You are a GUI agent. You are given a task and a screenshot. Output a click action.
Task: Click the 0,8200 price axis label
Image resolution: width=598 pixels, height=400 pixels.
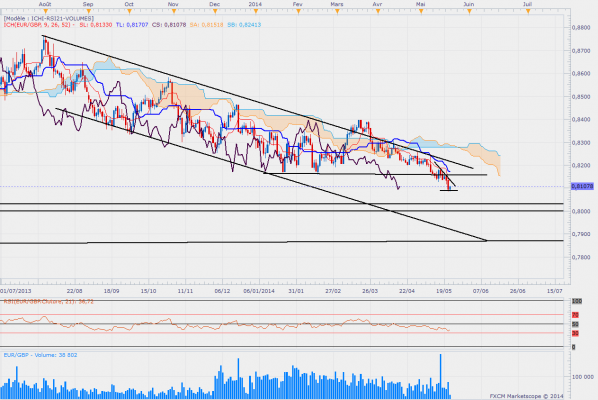coord(581,165)
